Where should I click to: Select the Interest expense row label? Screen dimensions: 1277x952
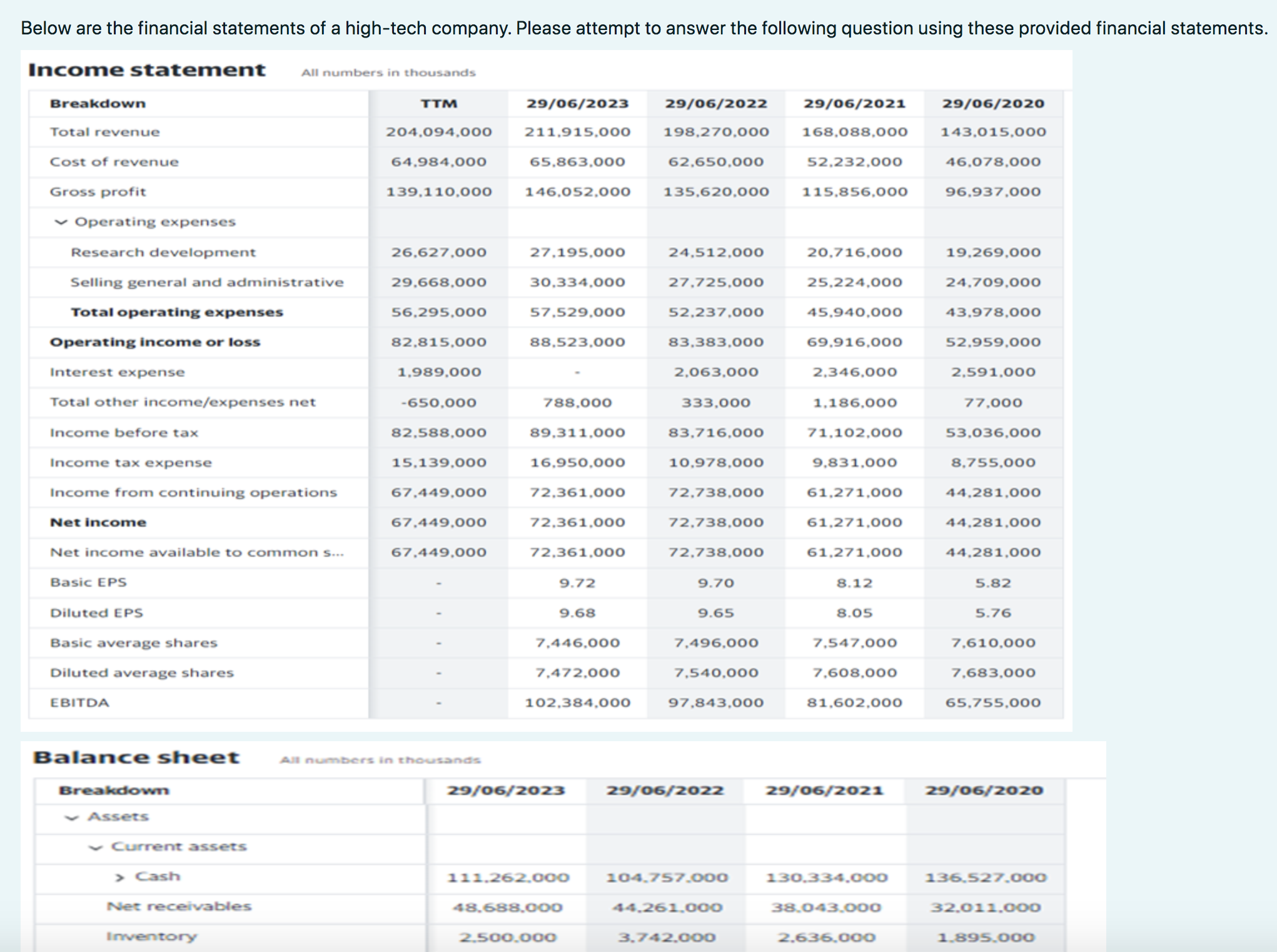(117, 372)
